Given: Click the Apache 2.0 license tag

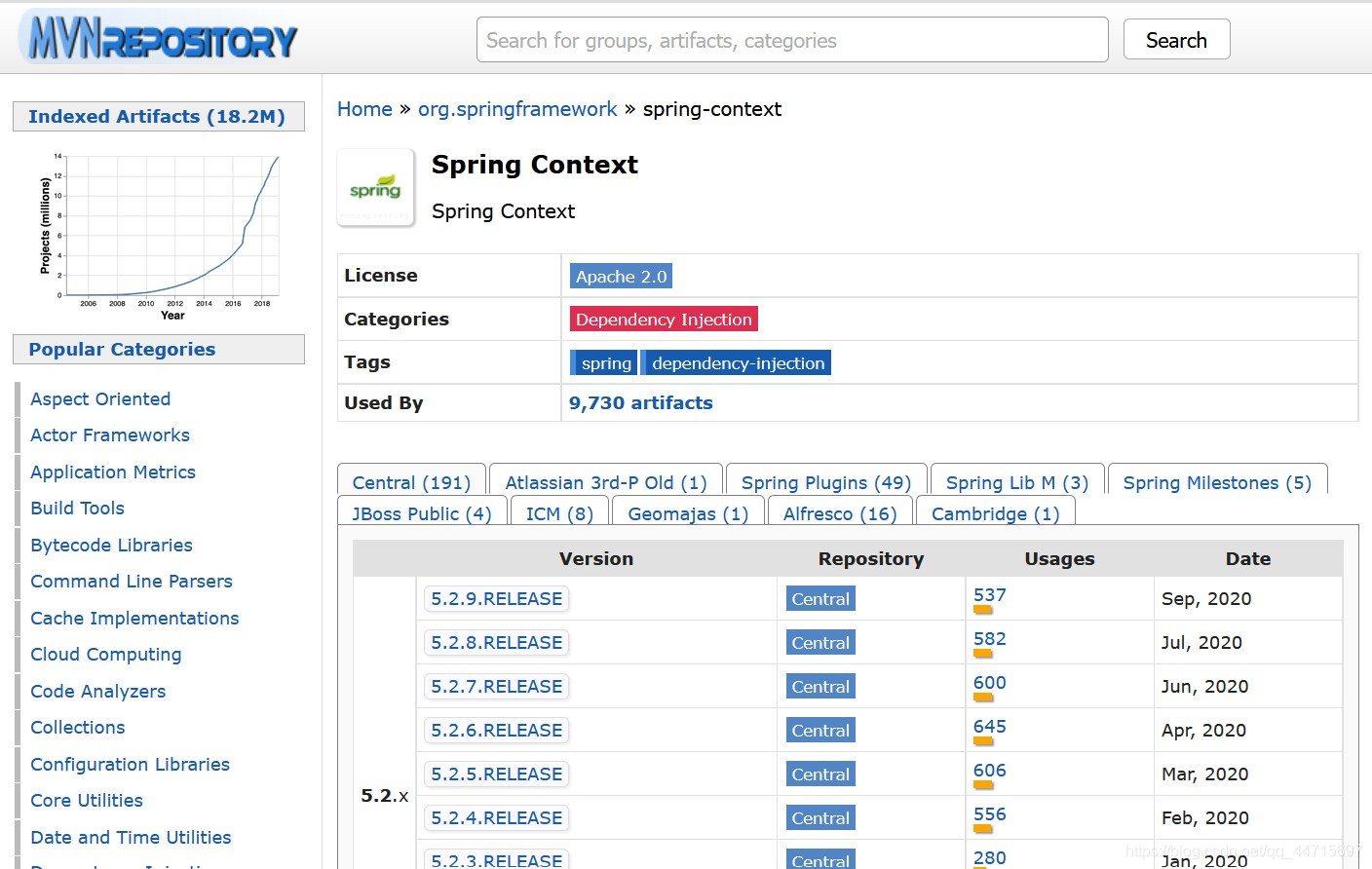Looking at the screenshot, I should click(621, 277).
